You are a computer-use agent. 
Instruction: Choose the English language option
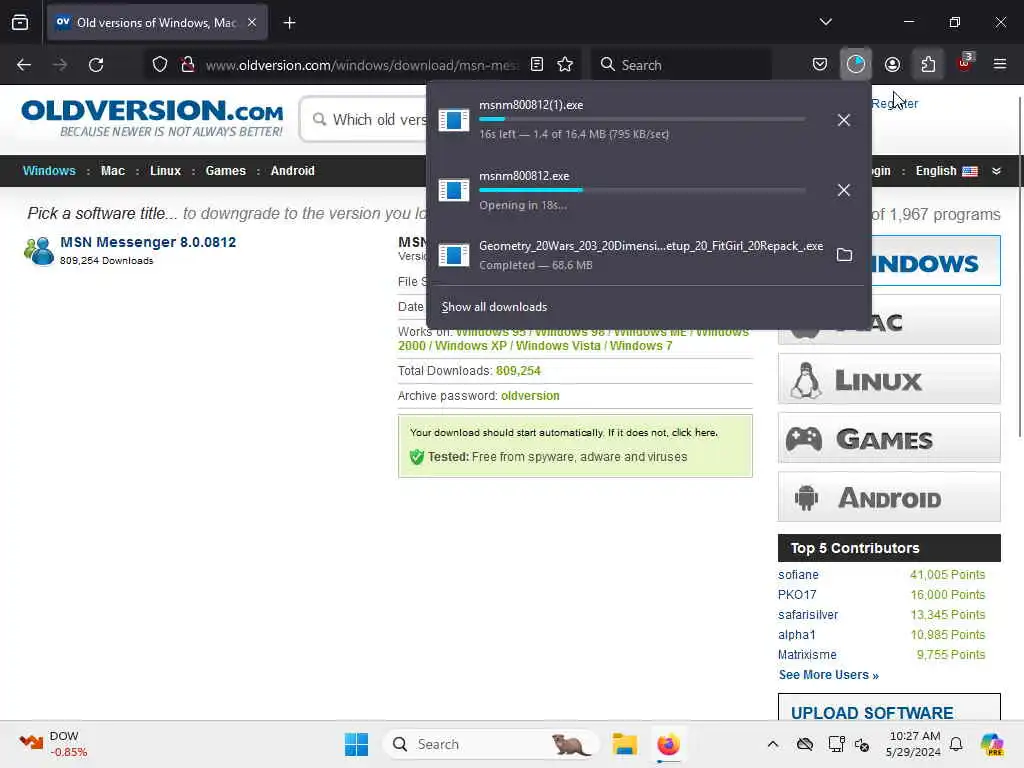(x=946, y=171)
